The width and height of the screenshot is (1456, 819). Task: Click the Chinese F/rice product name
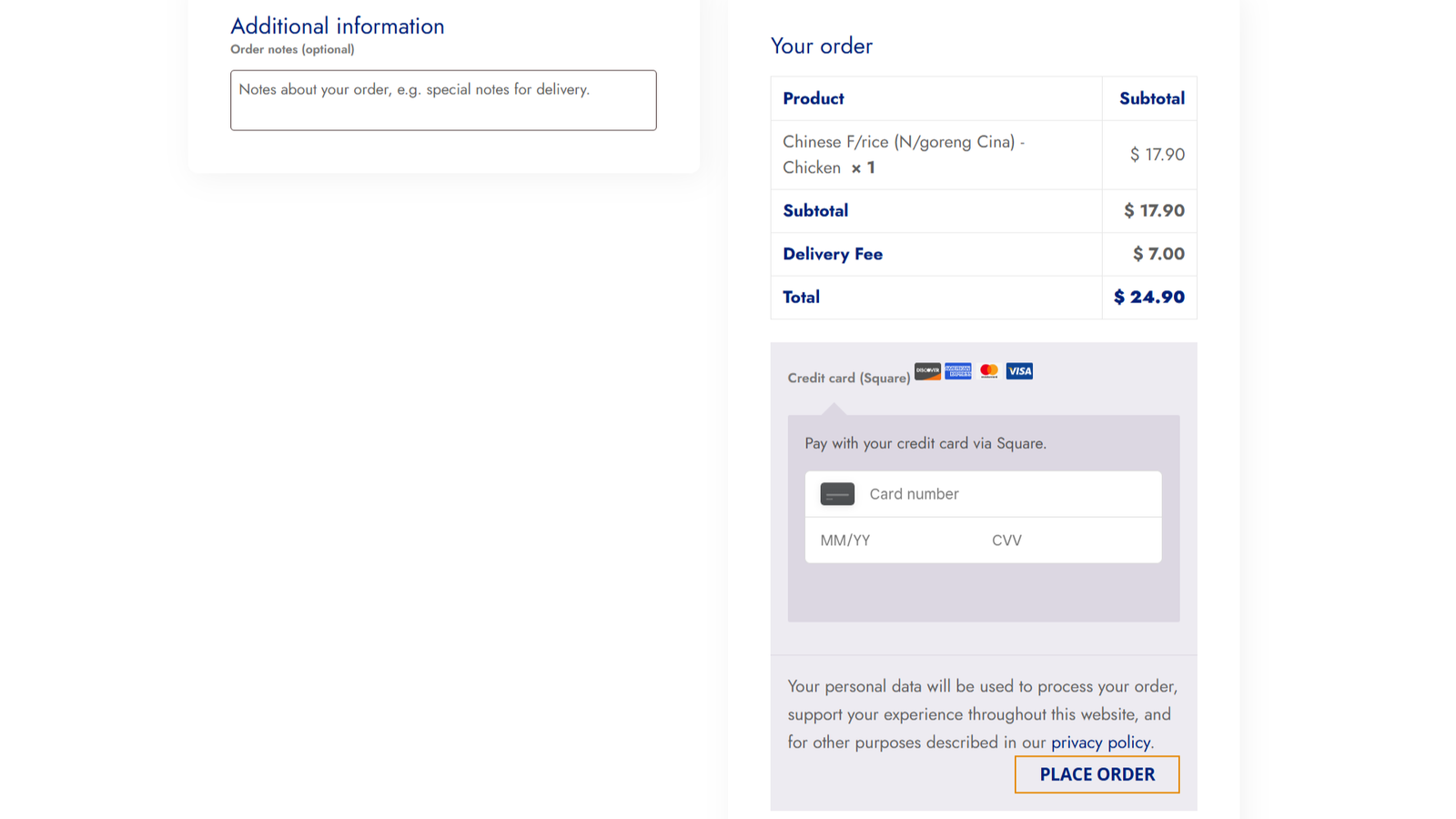904,155
